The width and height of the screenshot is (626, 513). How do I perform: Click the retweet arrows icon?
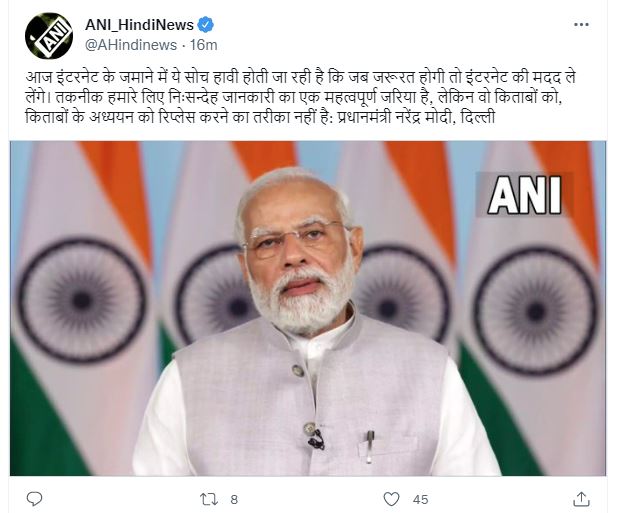click(x=208, y=499)
